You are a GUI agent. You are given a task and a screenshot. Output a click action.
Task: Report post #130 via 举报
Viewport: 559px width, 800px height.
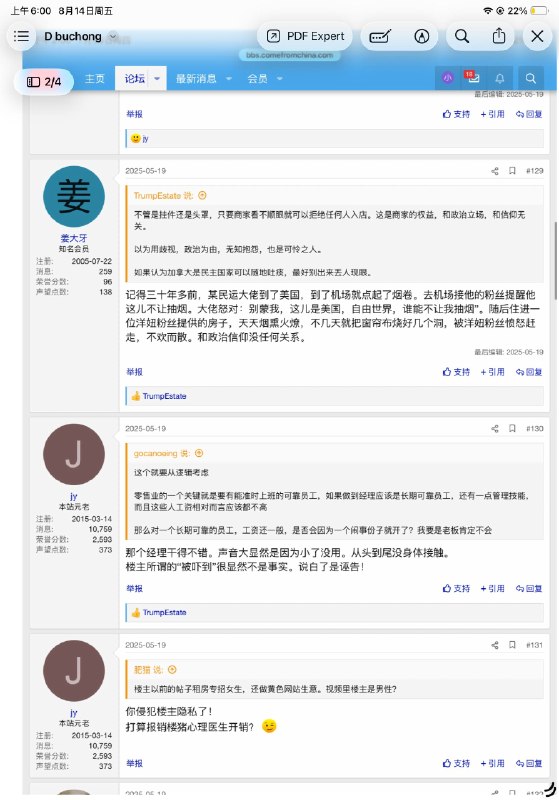135,588
